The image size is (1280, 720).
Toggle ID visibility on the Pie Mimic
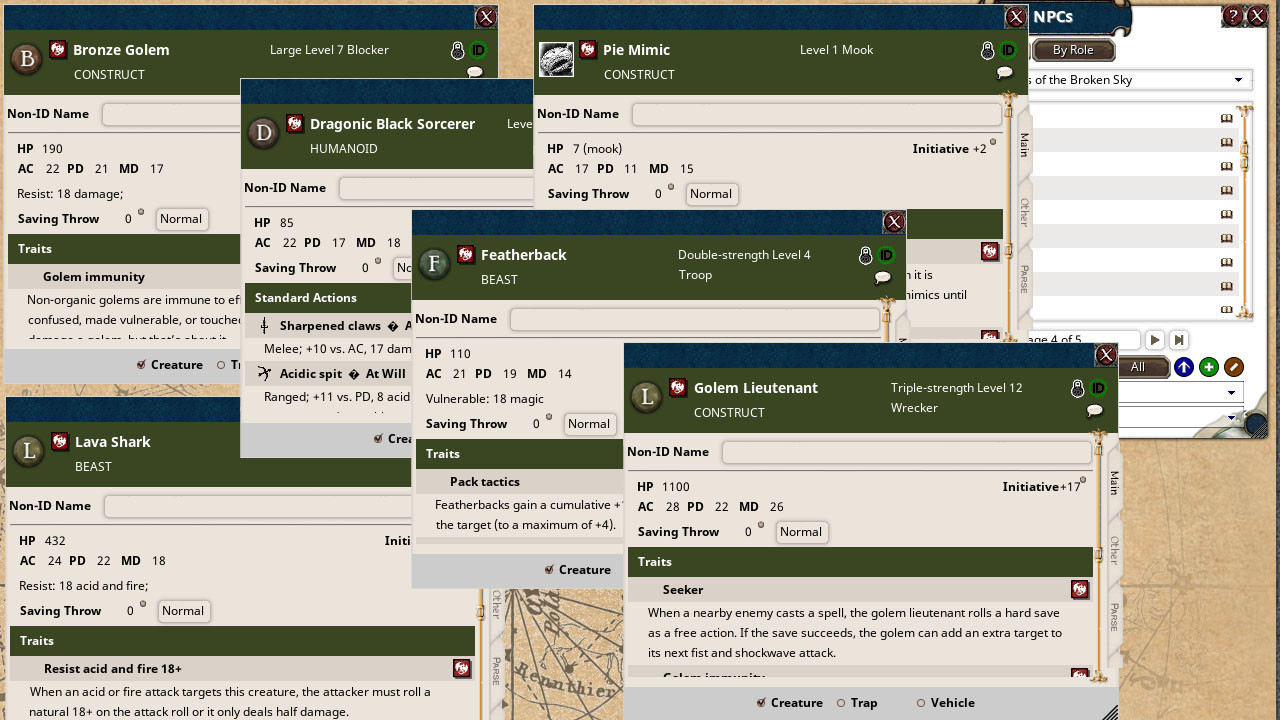(1008, 51)
